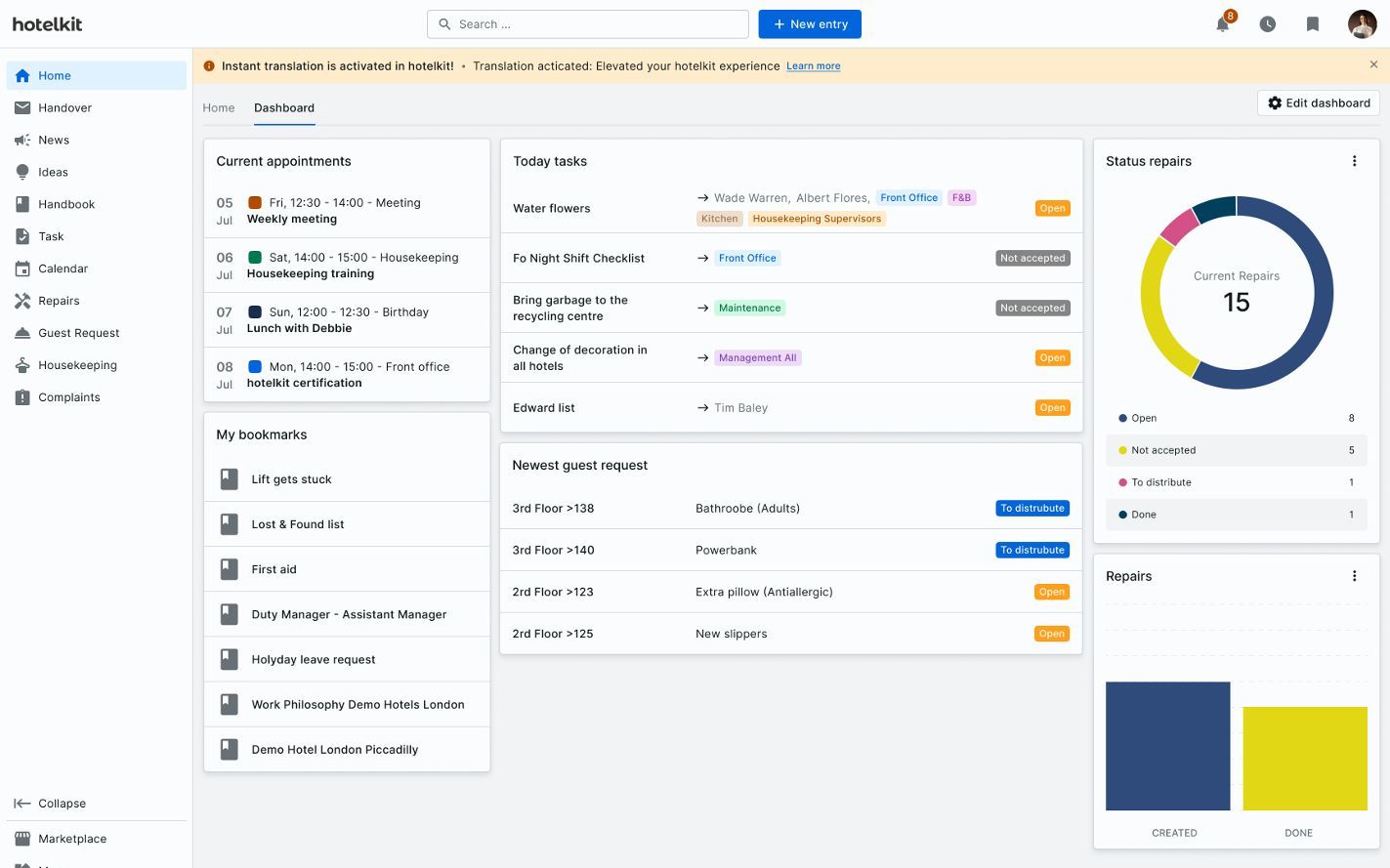Viewport: 1390px width, 868px height.
Task: Click the Housekeeping icon in sidebar
Action: pyautogui.click(x=22, y=365)
